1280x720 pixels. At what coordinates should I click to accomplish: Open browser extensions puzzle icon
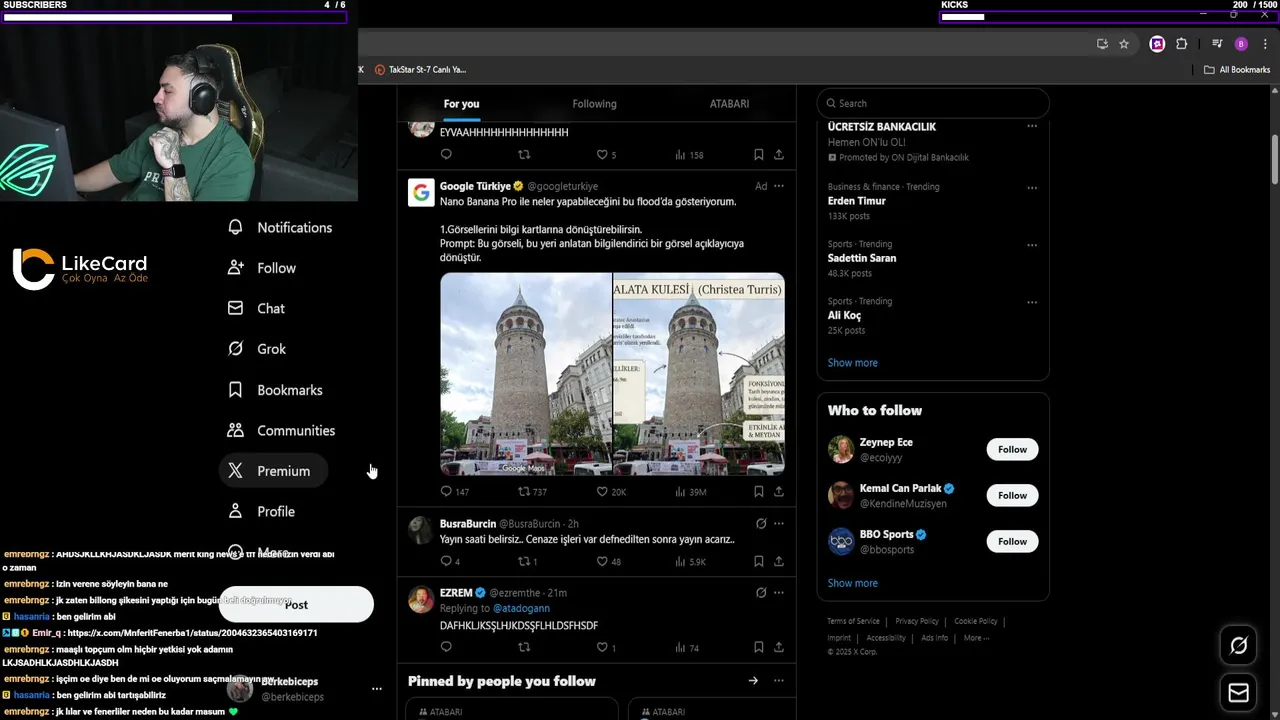[x=1181, y=44]
